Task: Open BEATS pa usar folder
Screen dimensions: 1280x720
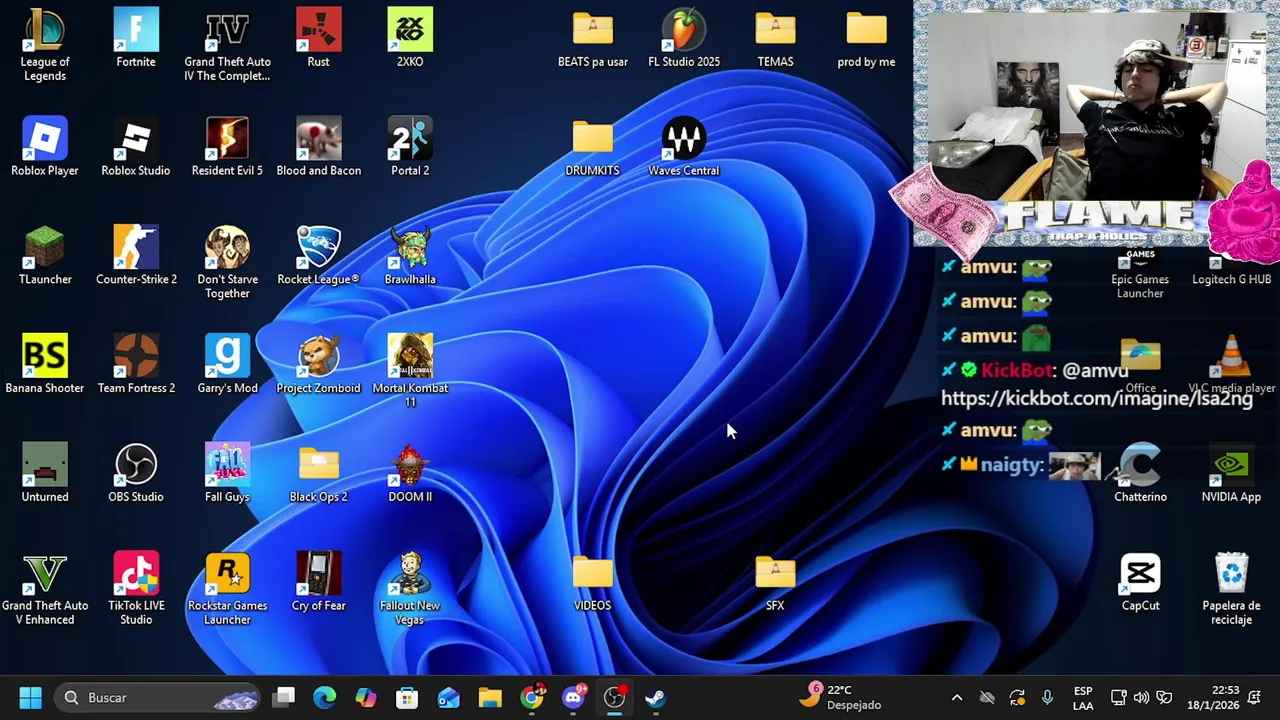Action: 593,38
